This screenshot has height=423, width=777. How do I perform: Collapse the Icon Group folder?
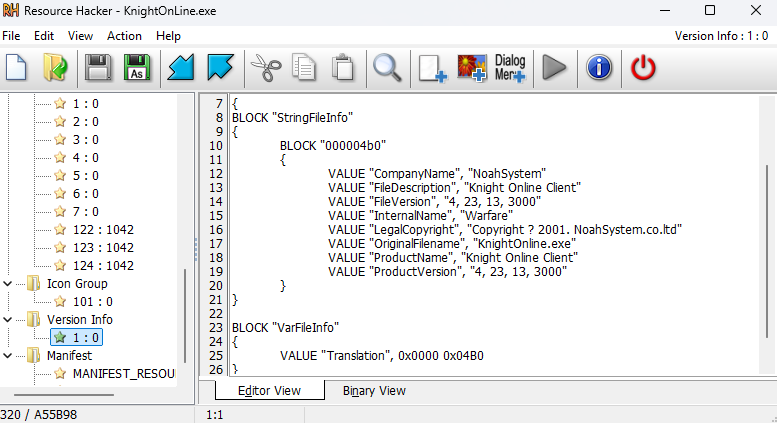pyautogui.click(x=7, y=284)
